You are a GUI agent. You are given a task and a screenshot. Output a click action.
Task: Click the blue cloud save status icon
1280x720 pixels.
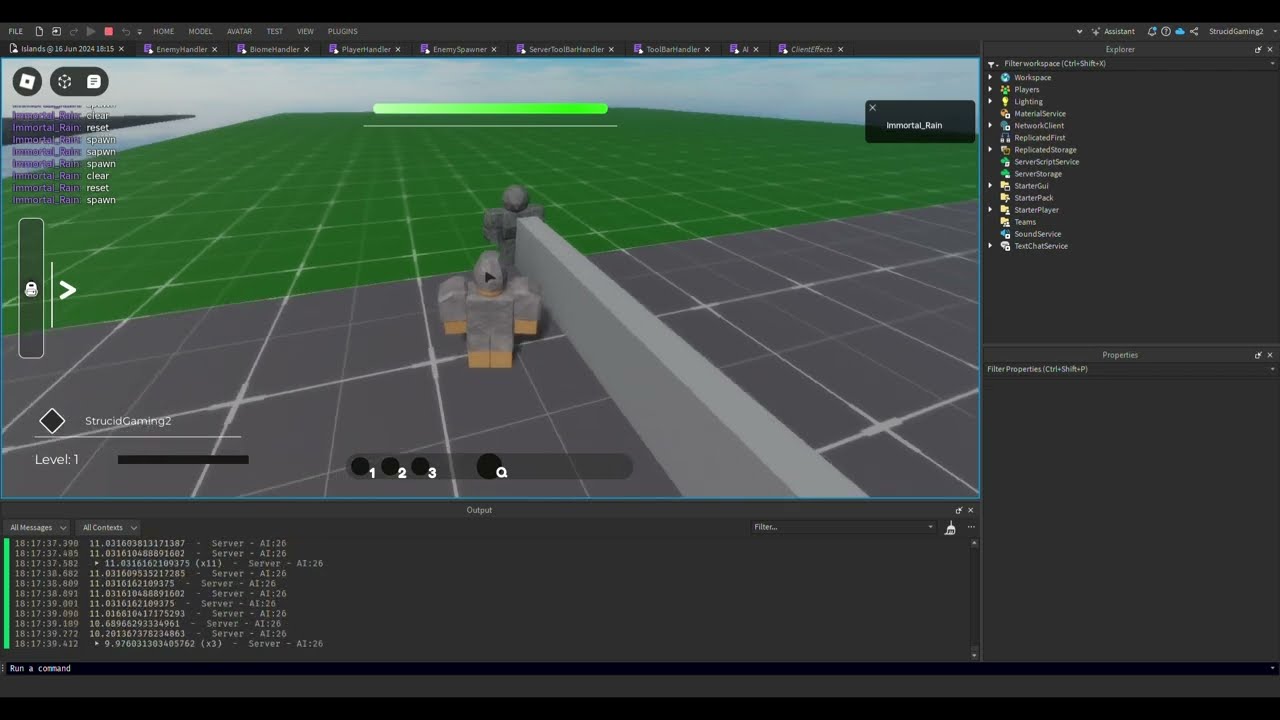tap(1180, 31)
